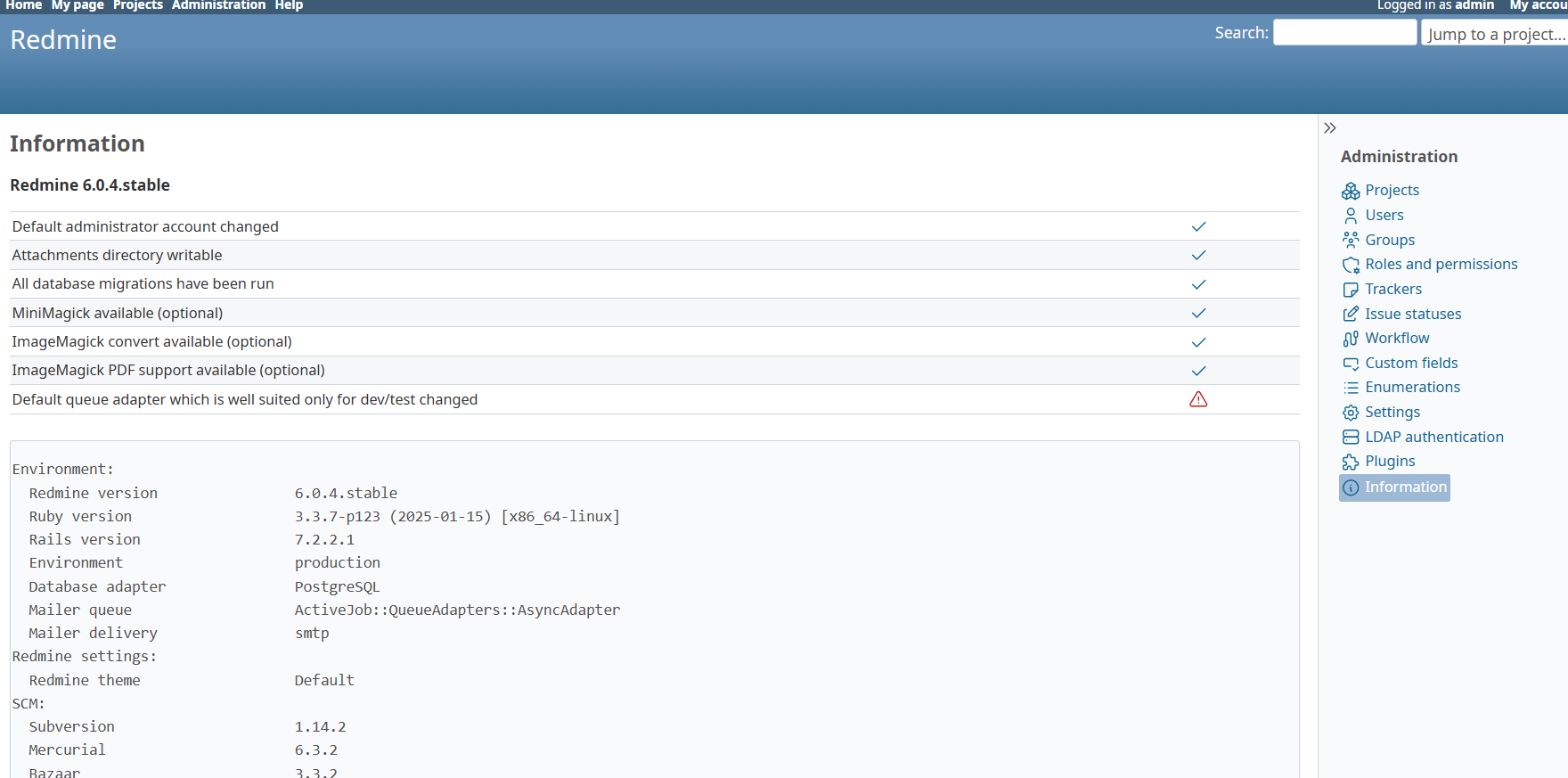Open the Trackers link

click(x=1393, y=290)
